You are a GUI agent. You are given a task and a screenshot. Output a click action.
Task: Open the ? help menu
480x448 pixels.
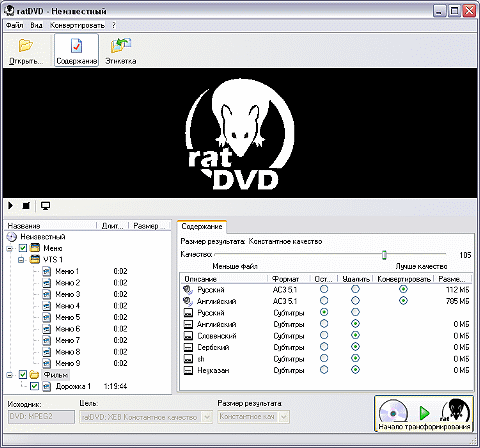point(114,25)
